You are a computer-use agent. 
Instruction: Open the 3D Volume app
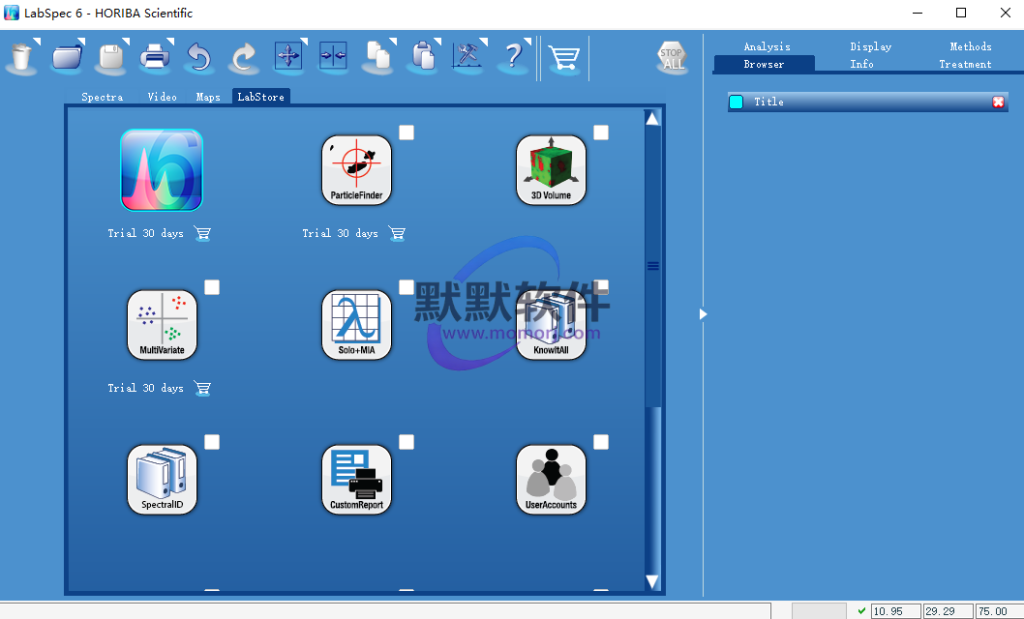(x=551, y=170)
